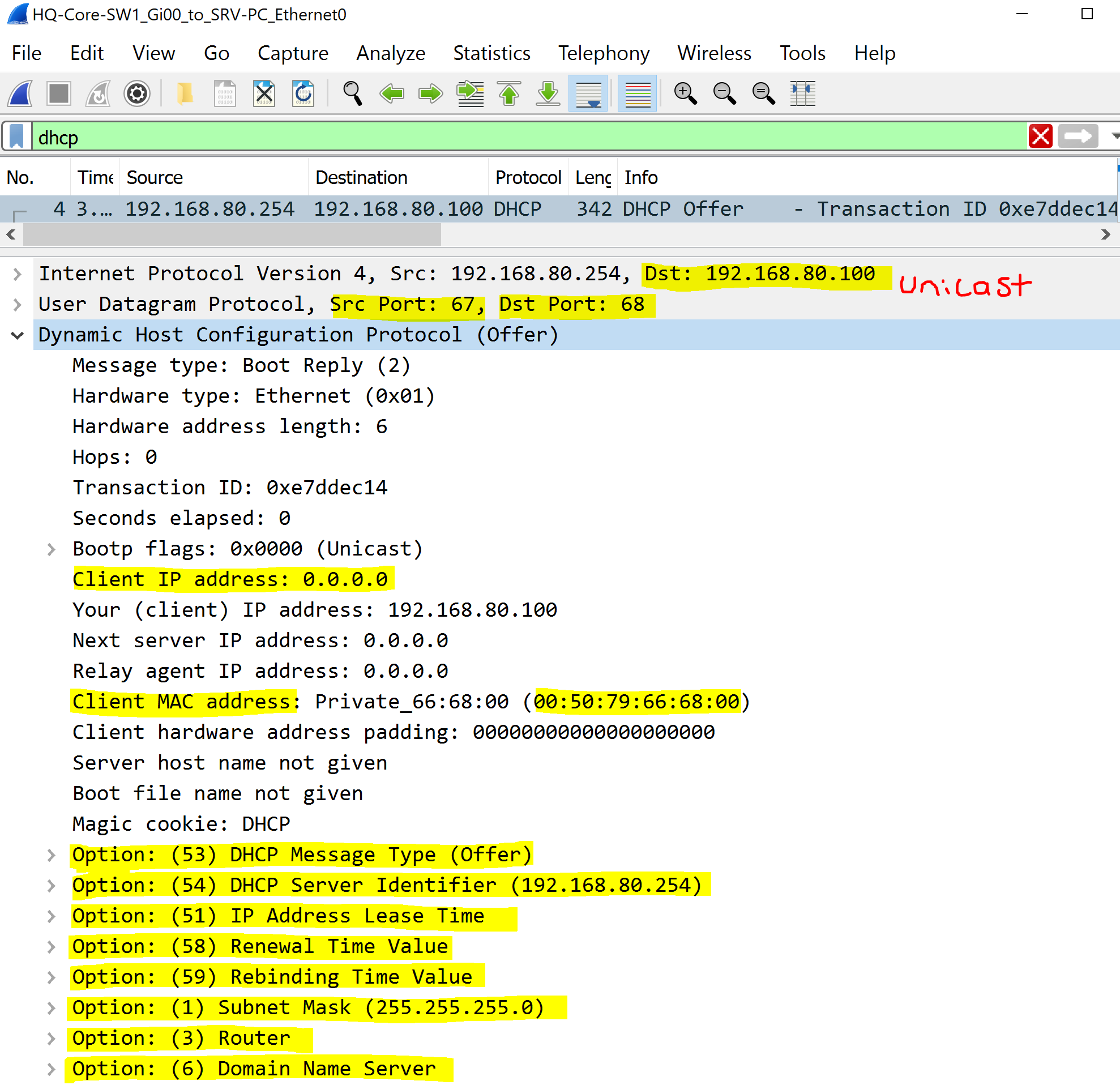Expand Option 1 Subnet Mask
The width and height of the screenshot is (1120, 1085).
click(52, 1008)
